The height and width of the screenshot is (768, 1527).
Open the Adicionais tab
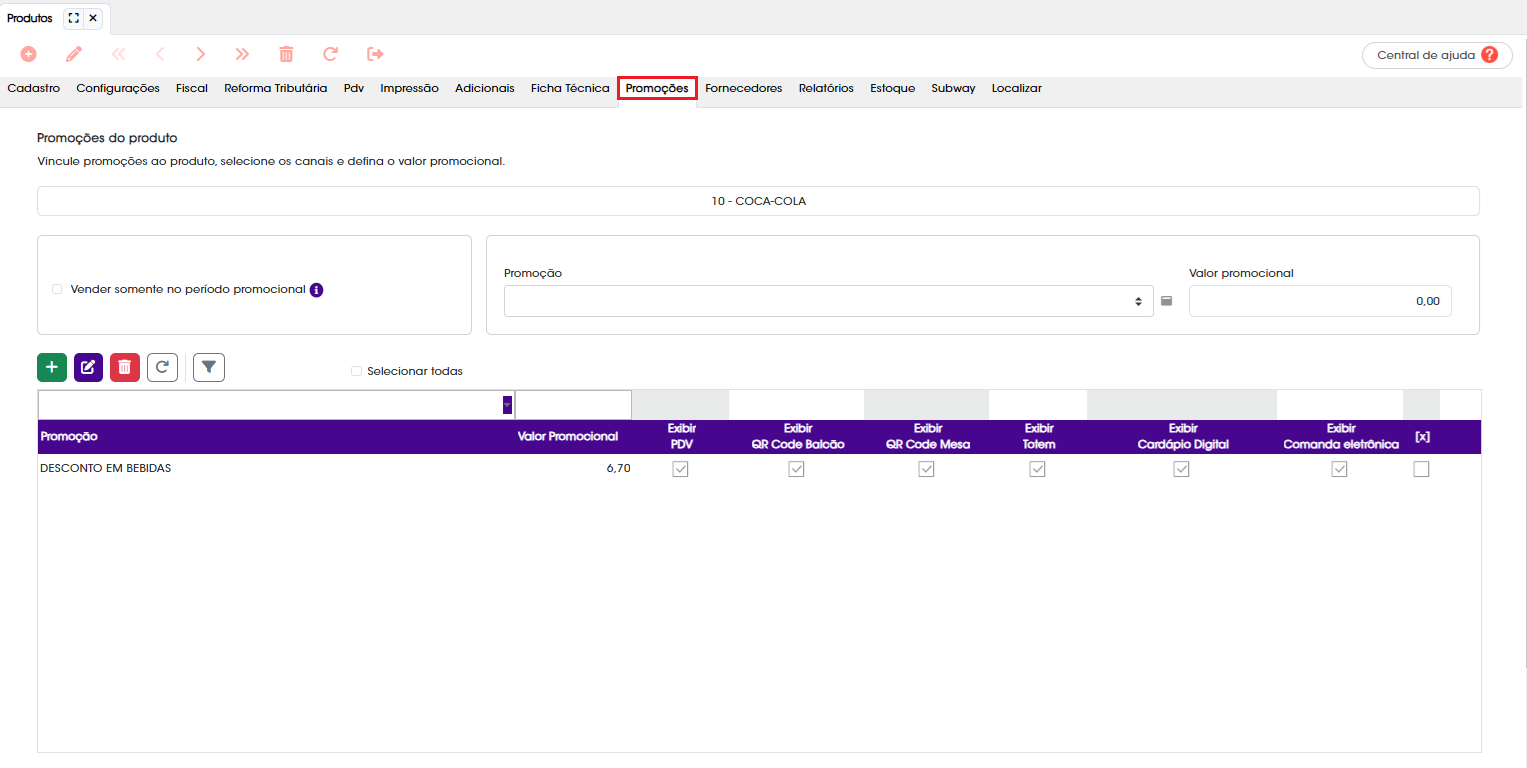click(x=485, y=88)
